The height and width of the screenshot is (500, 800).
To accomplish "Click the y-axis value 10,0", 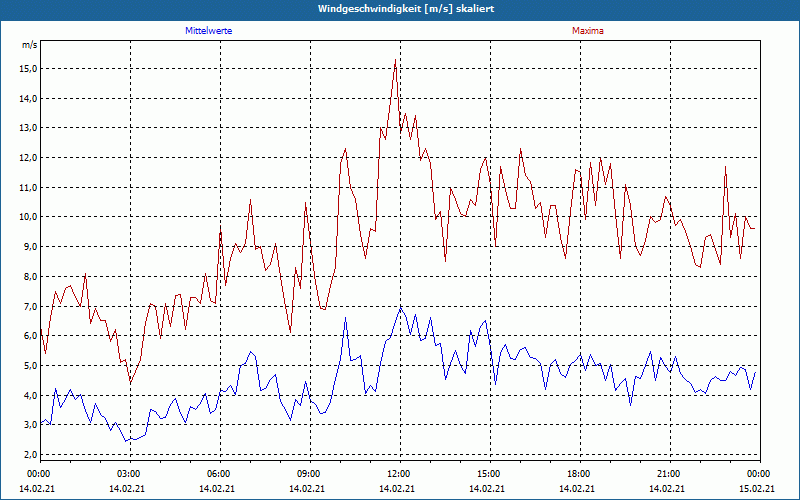I will click(29, 217).
